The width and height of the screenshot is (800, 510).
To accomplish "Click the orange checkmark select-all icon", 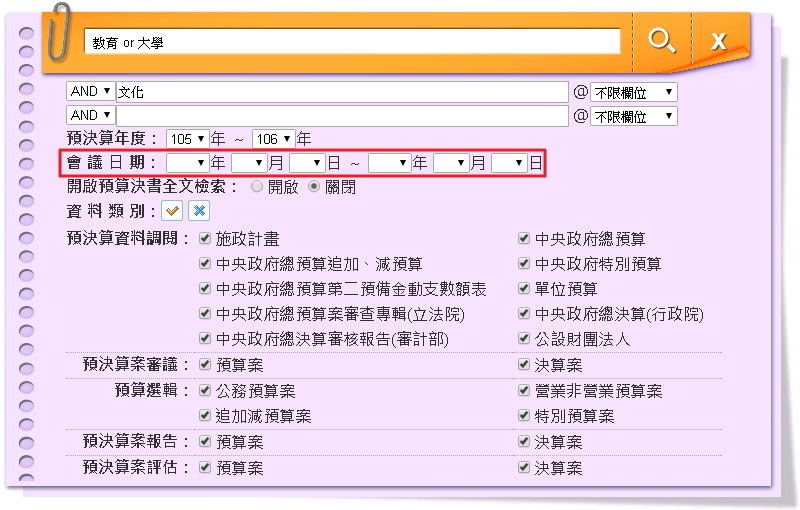I will coord(172,211).
